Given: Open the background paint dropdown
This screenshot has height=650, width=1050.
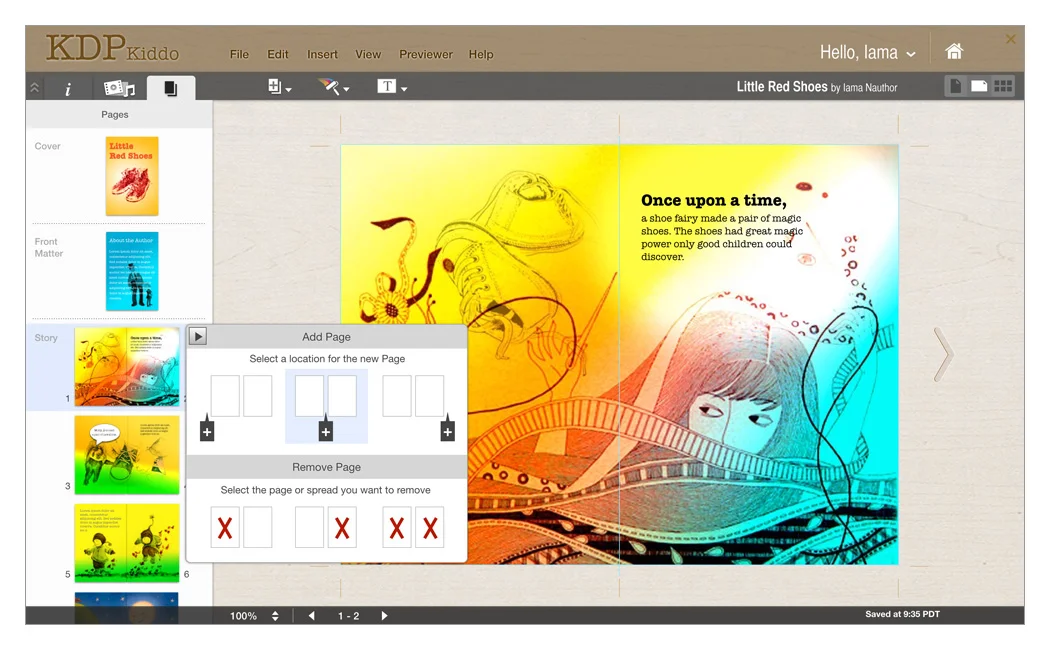Looking at the screenshot, I should (x=333, y=87).
